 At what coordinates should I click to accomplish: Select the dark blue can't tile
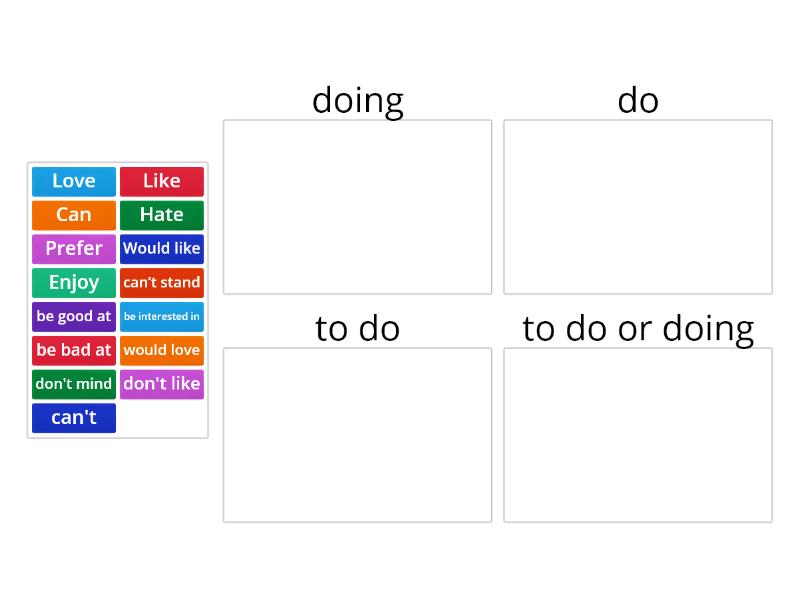(x=74, y=418)
